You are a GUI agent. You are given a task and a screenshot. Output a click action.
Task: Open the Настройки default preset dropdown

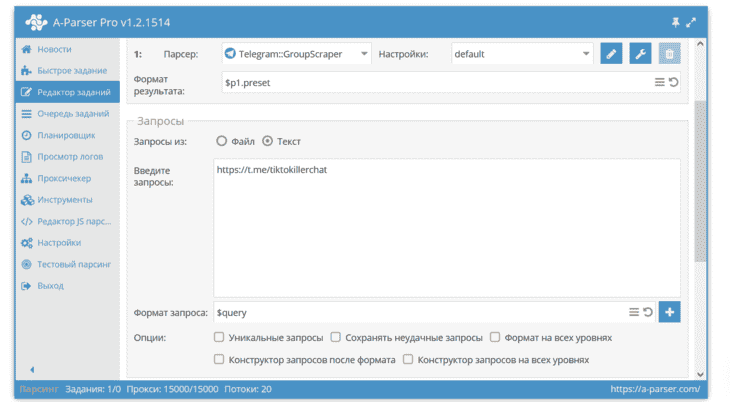click(521, 54)
